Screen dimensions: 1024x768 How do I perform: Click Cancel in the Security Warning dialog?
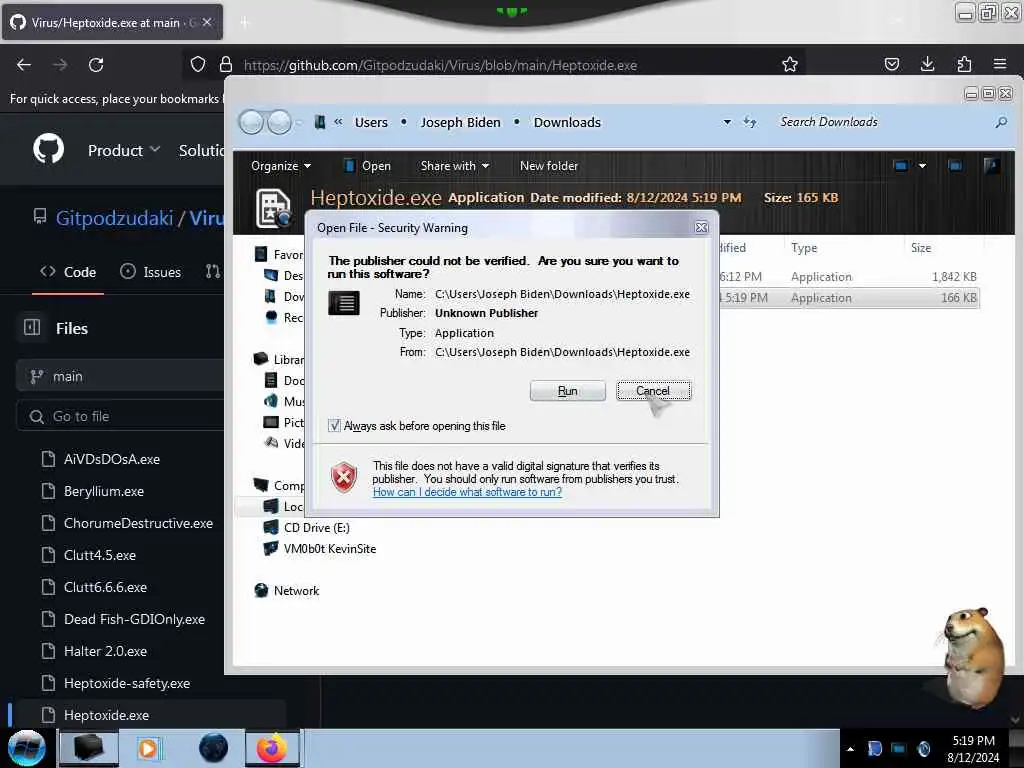coord(653,391)
